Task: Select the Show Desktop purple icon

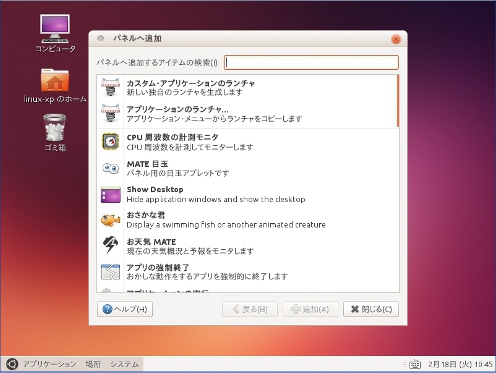Action: 110,195
